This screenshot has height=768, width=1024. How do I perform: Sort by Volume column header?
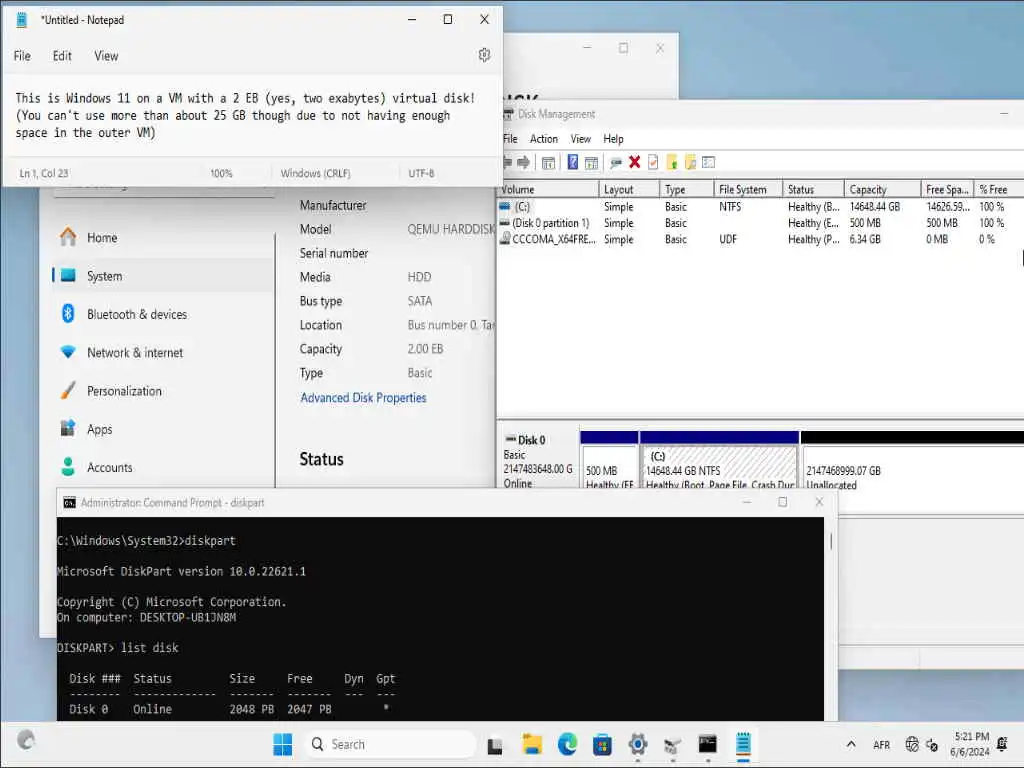(547, 189)
